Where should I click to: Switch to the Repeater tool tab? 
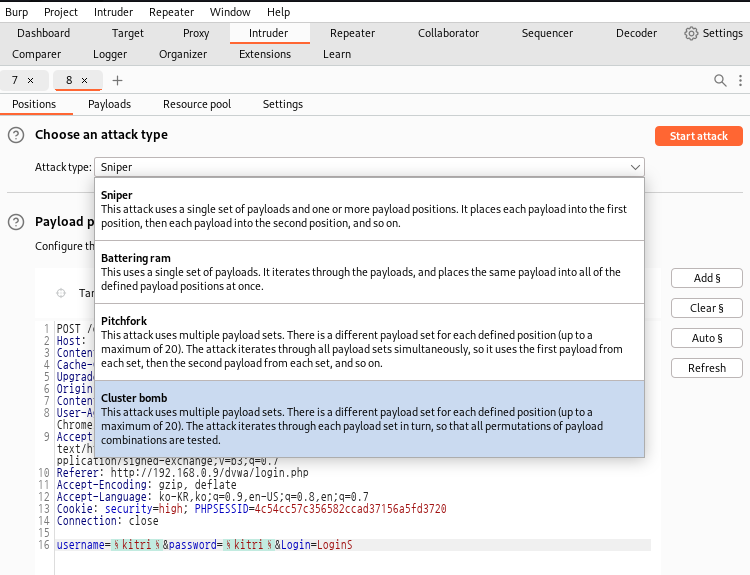(x=353, y=33)
